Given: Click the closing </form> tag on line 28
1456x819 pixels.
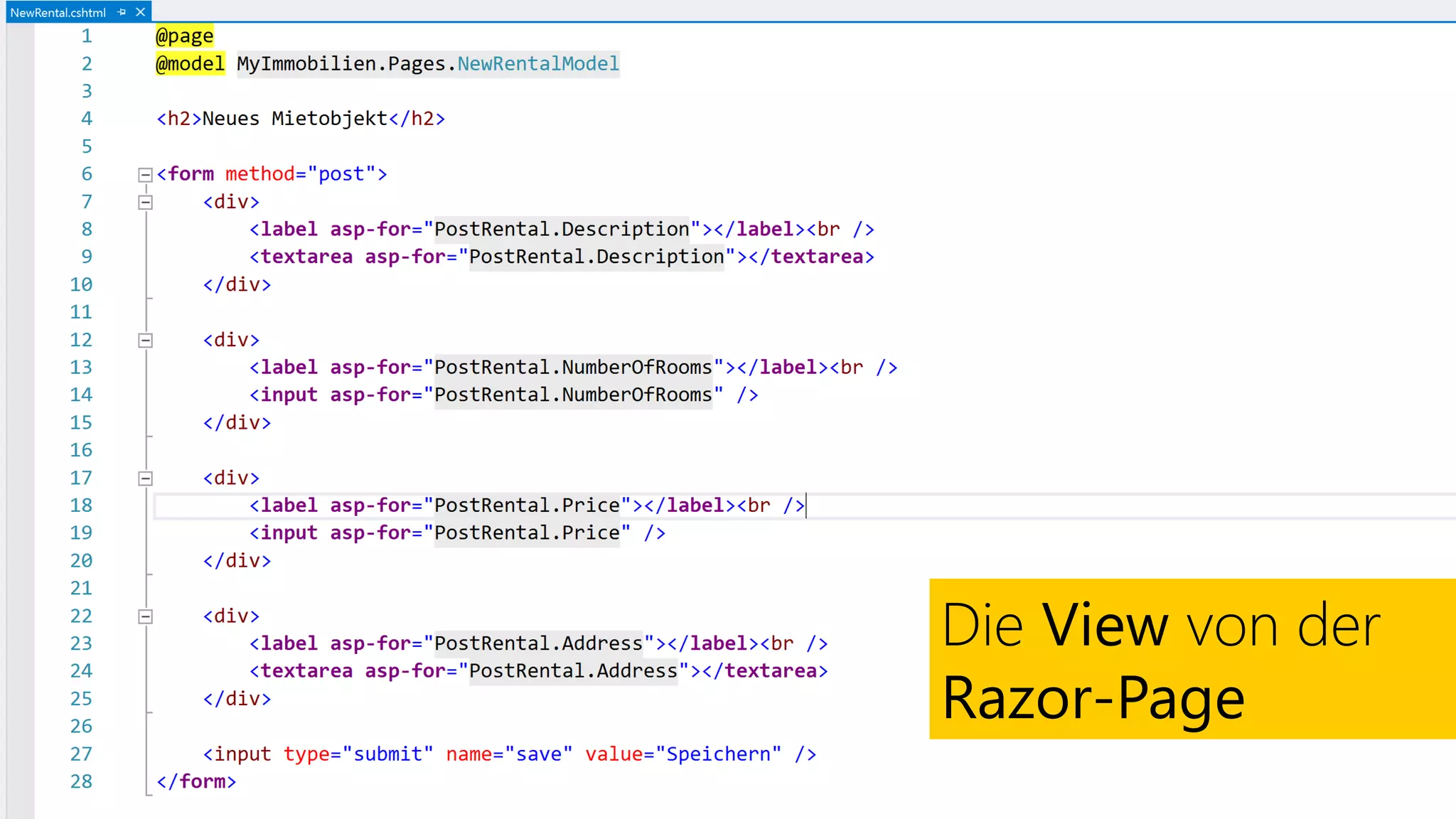Looking at the screenshot, I should [x=196, y=781].
